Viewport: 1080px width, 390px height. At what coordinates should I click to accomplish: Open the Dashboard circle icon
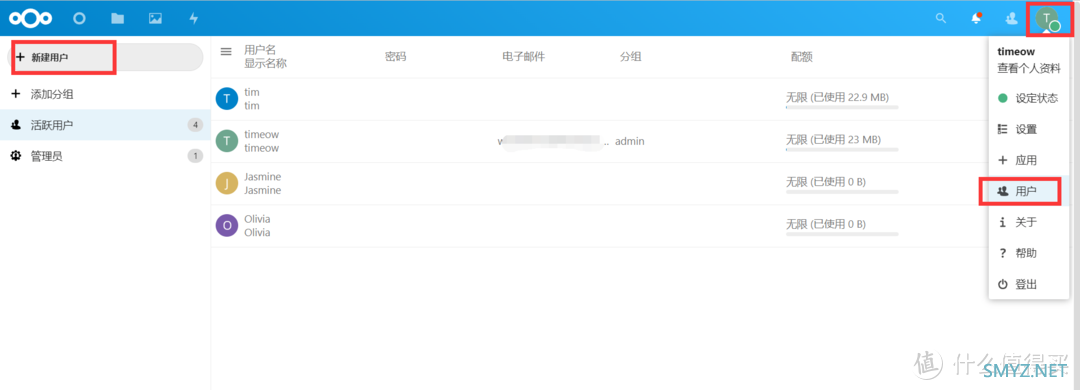(79, 19)
